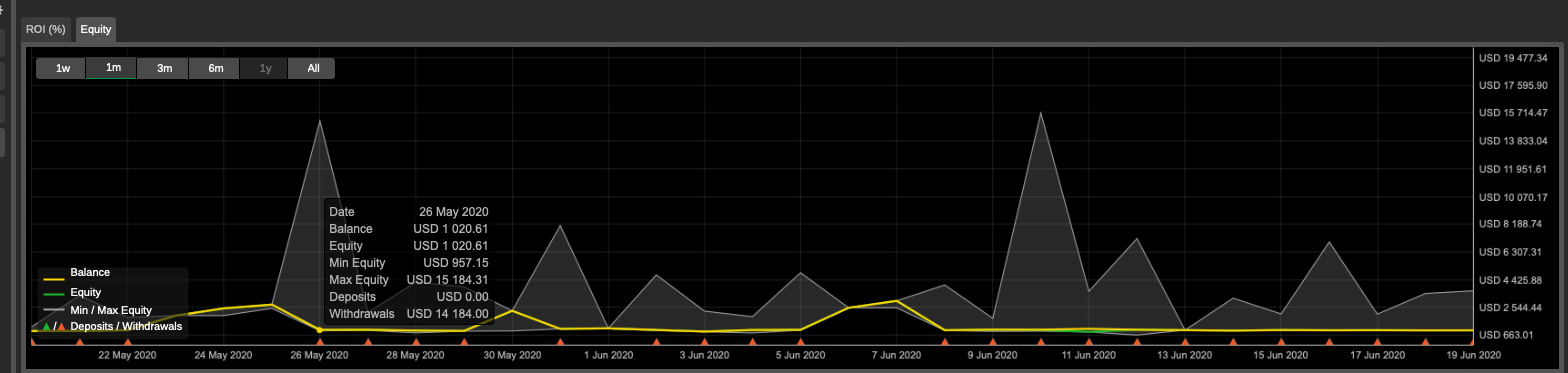Click x-axis label 7 Jun 2020

[896, 355]
